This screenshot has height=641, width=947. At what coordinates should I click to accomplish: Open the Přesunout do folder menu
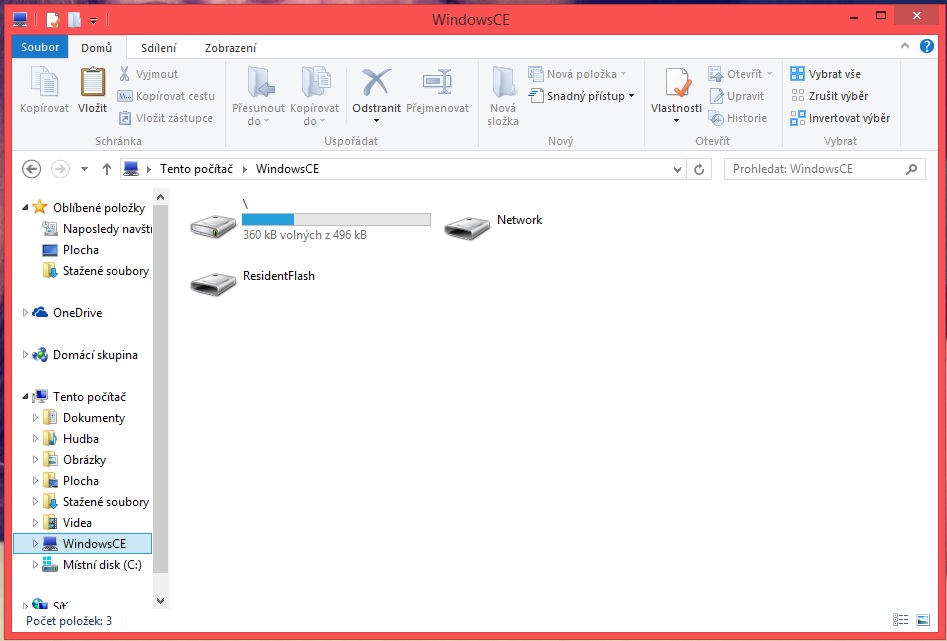pyautogui.click(x=258, y=95)
